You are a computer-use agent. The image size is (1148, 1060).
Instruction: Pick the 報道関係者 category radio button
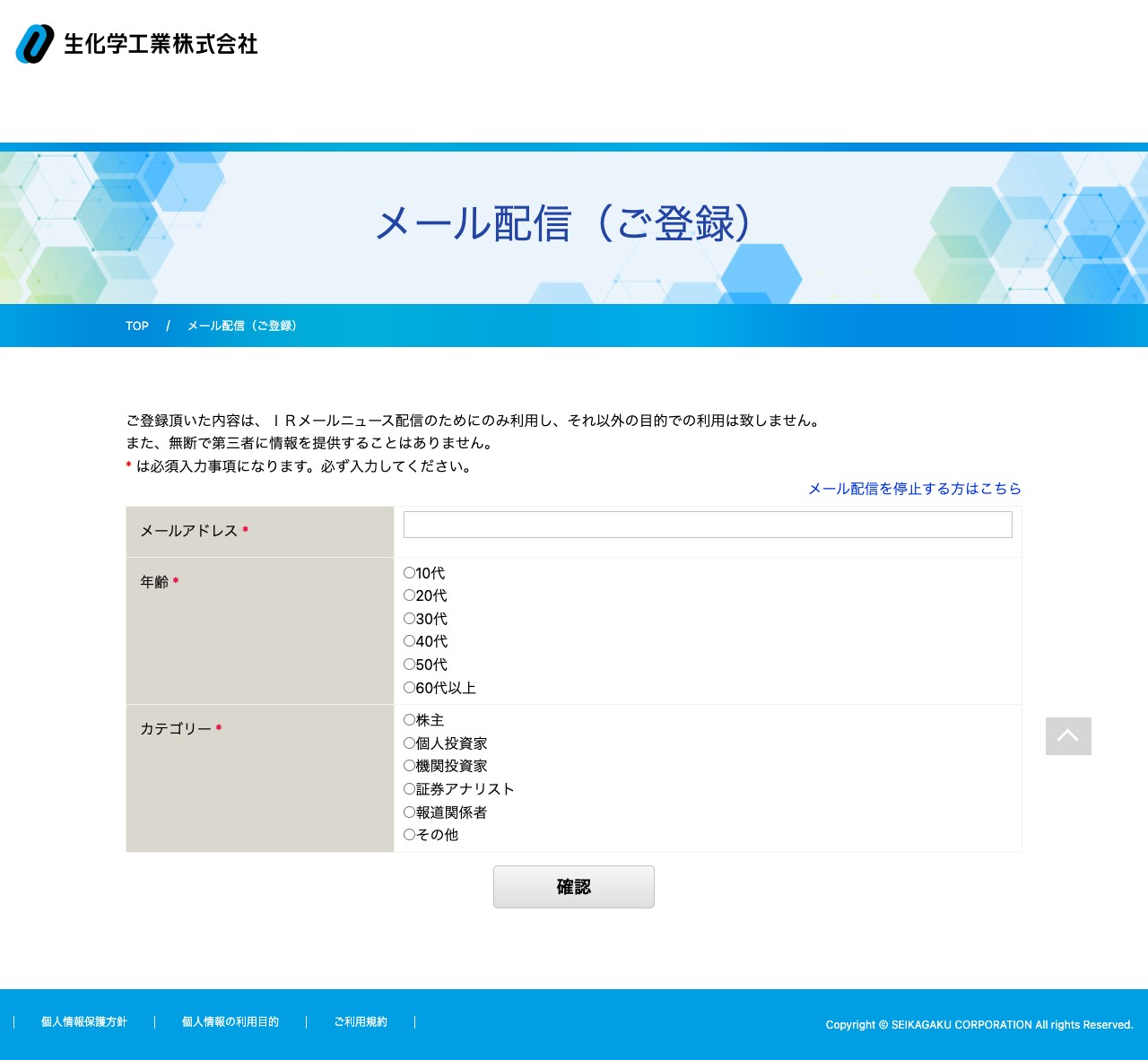point(409,812)
